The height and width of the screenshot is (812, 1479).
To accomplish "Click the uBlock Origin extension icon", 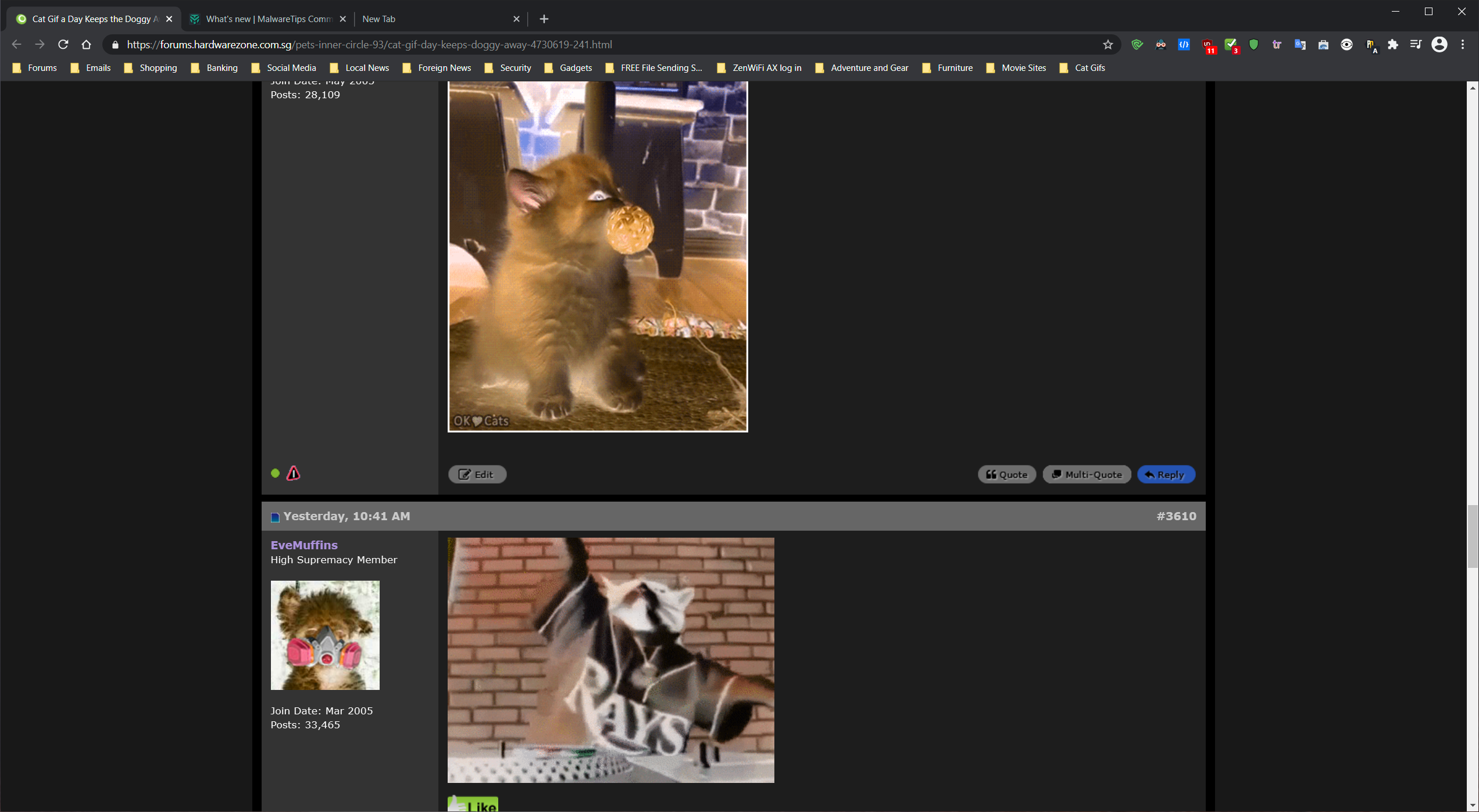I will (x=1208, y=45).
